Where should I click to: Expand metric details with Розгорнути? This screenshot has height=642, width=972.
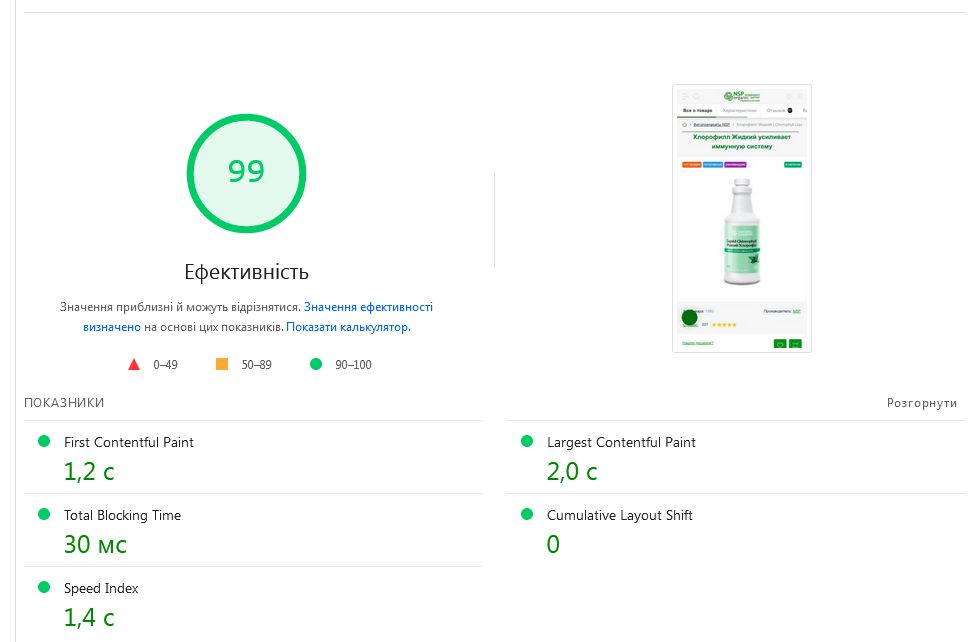click(x=921, y=403)
